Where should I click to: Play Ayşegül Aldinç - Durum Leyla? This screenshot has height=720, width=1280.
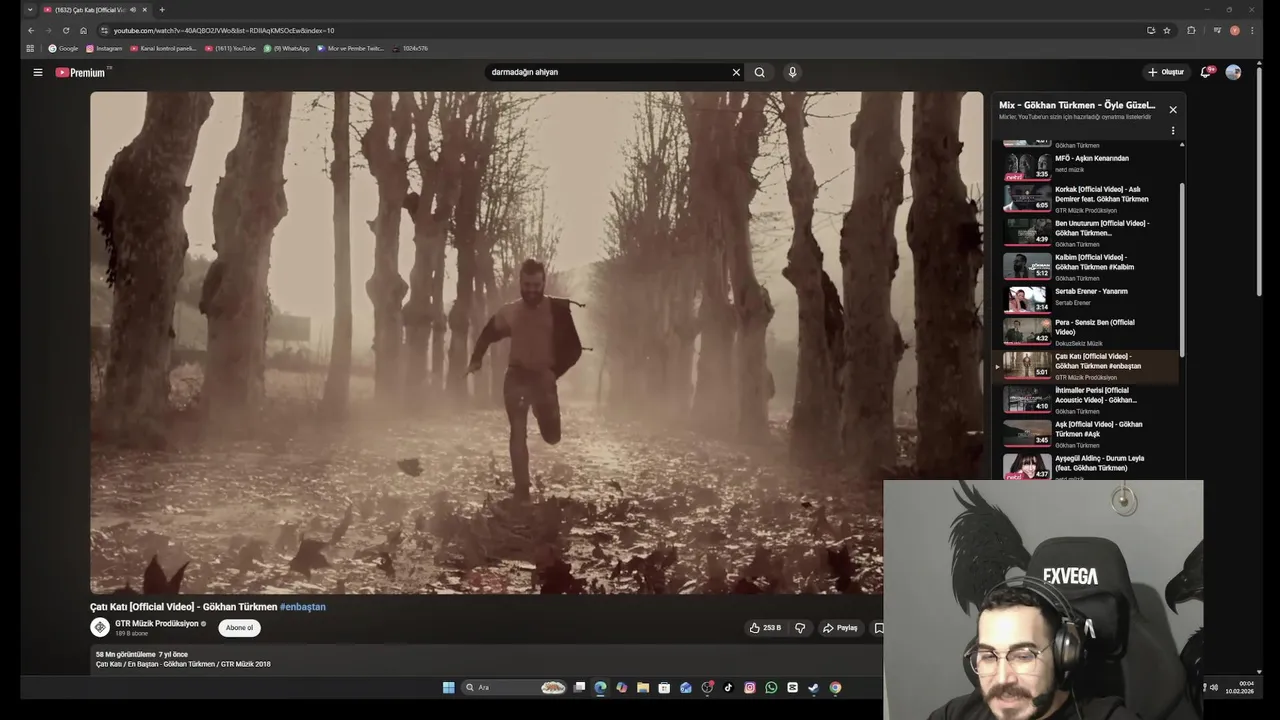1090,467
